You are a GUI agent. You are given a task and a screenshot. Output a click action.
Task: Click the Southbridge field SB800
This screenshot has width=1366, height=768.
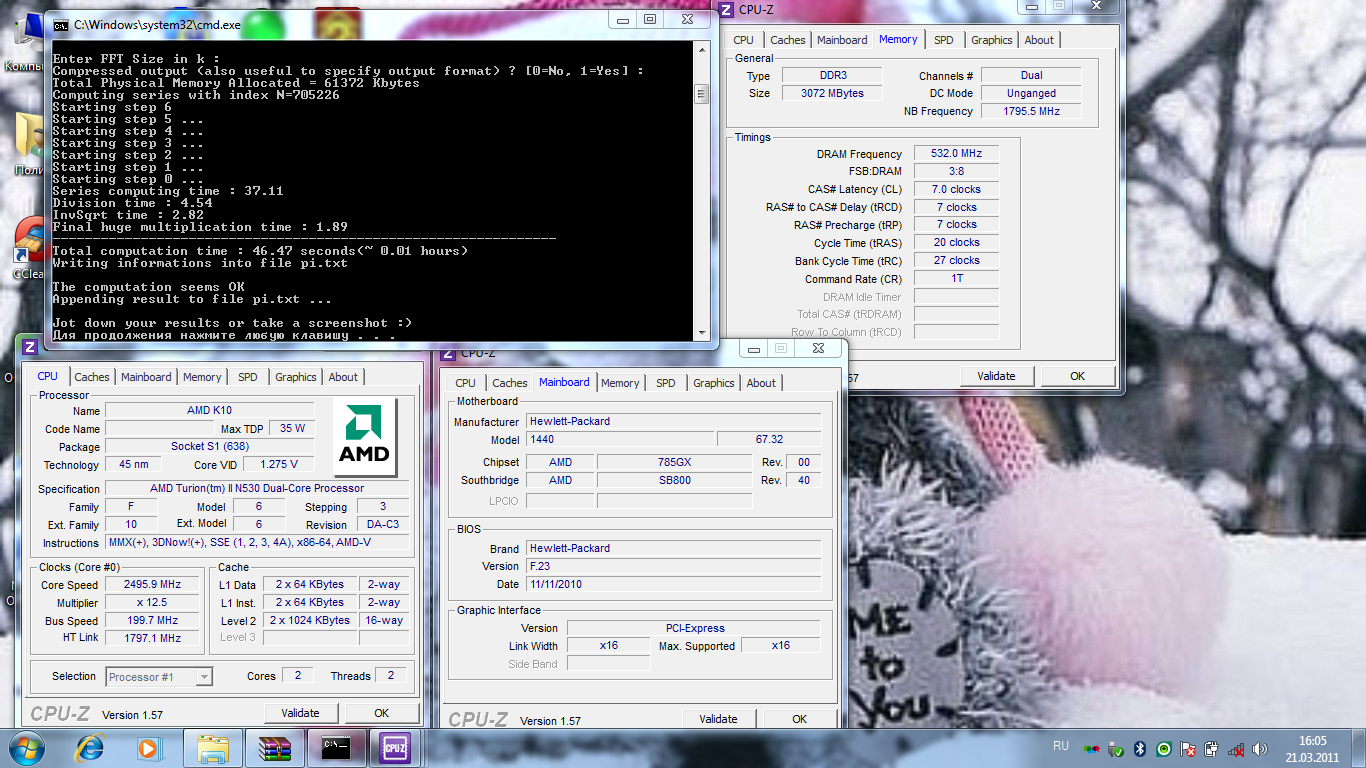click(674, 480)
